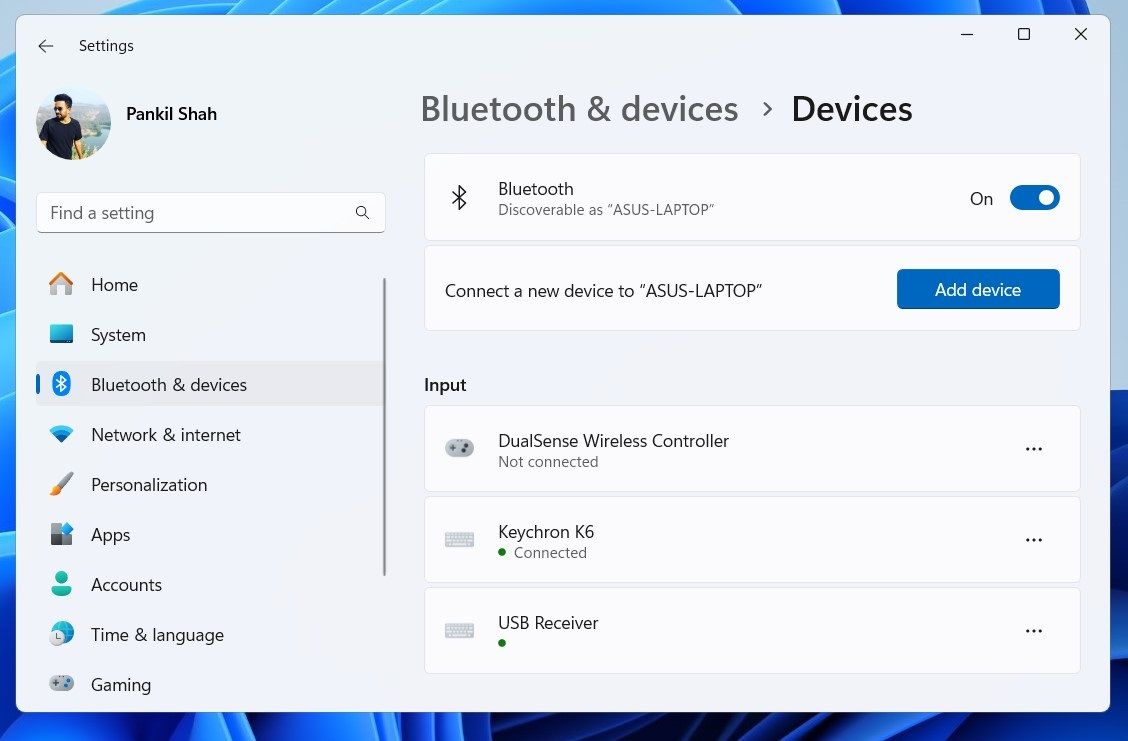Click the Add device button
1128x741 pixels.
pos(977,289)
